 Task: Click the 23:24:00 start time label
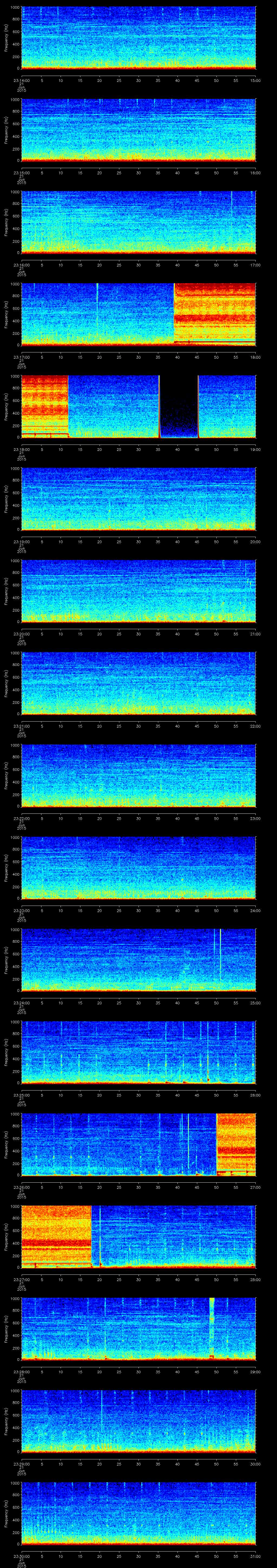tap(21, 1003)
